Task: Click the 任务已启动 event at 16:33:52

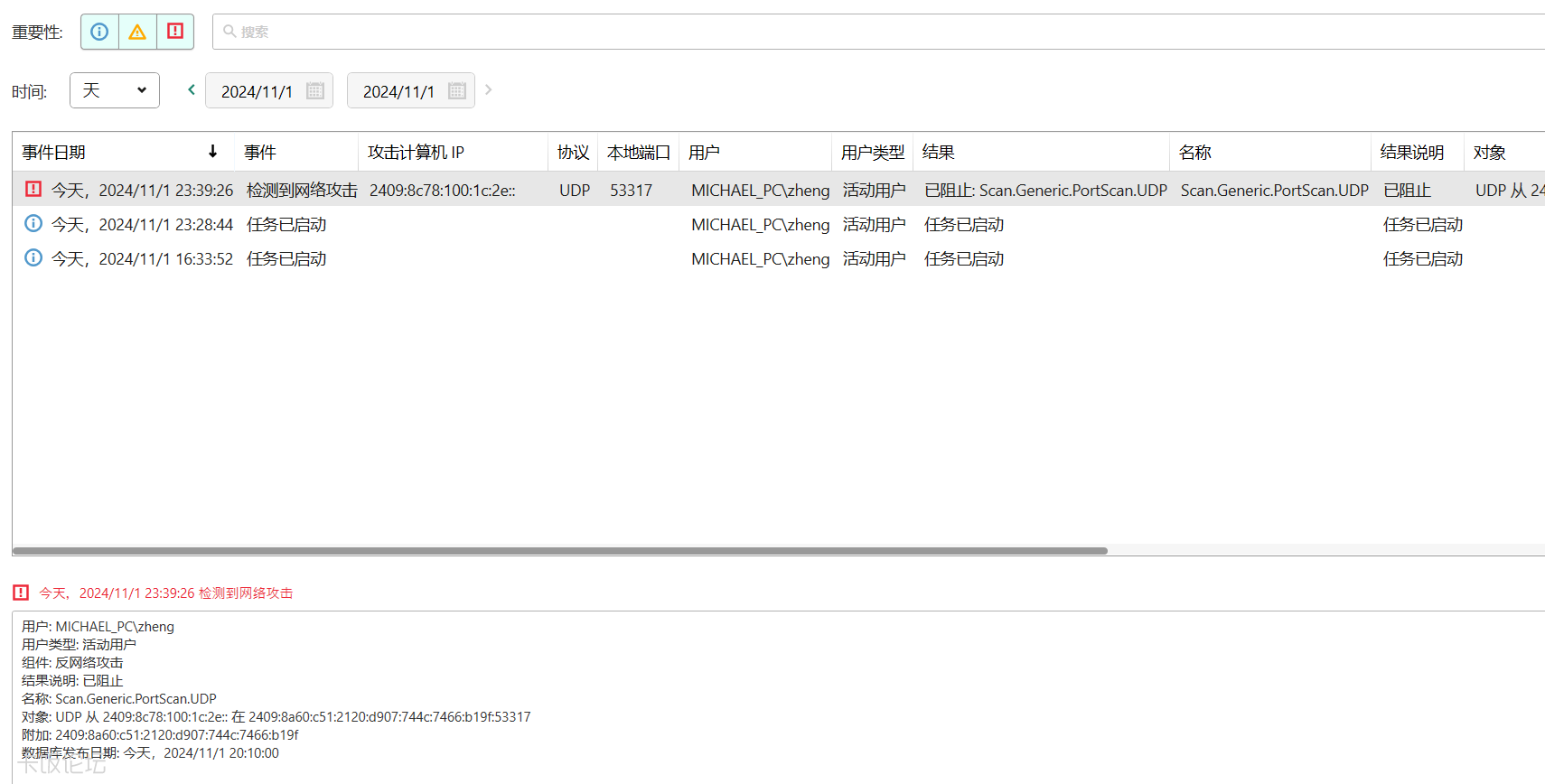Action: tap(286, 258)
